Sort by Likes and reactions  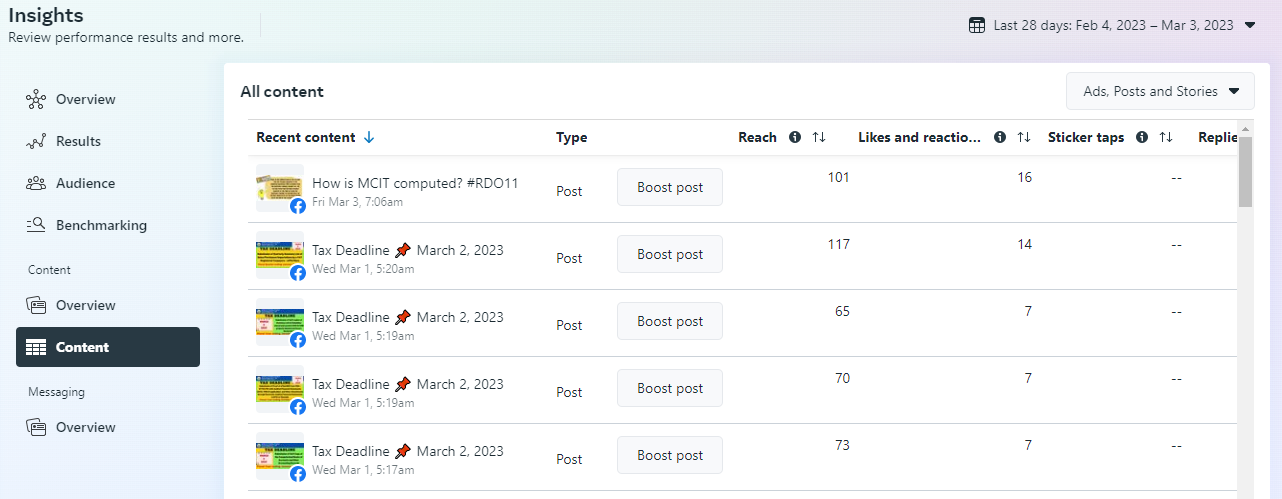(1023, 137)
